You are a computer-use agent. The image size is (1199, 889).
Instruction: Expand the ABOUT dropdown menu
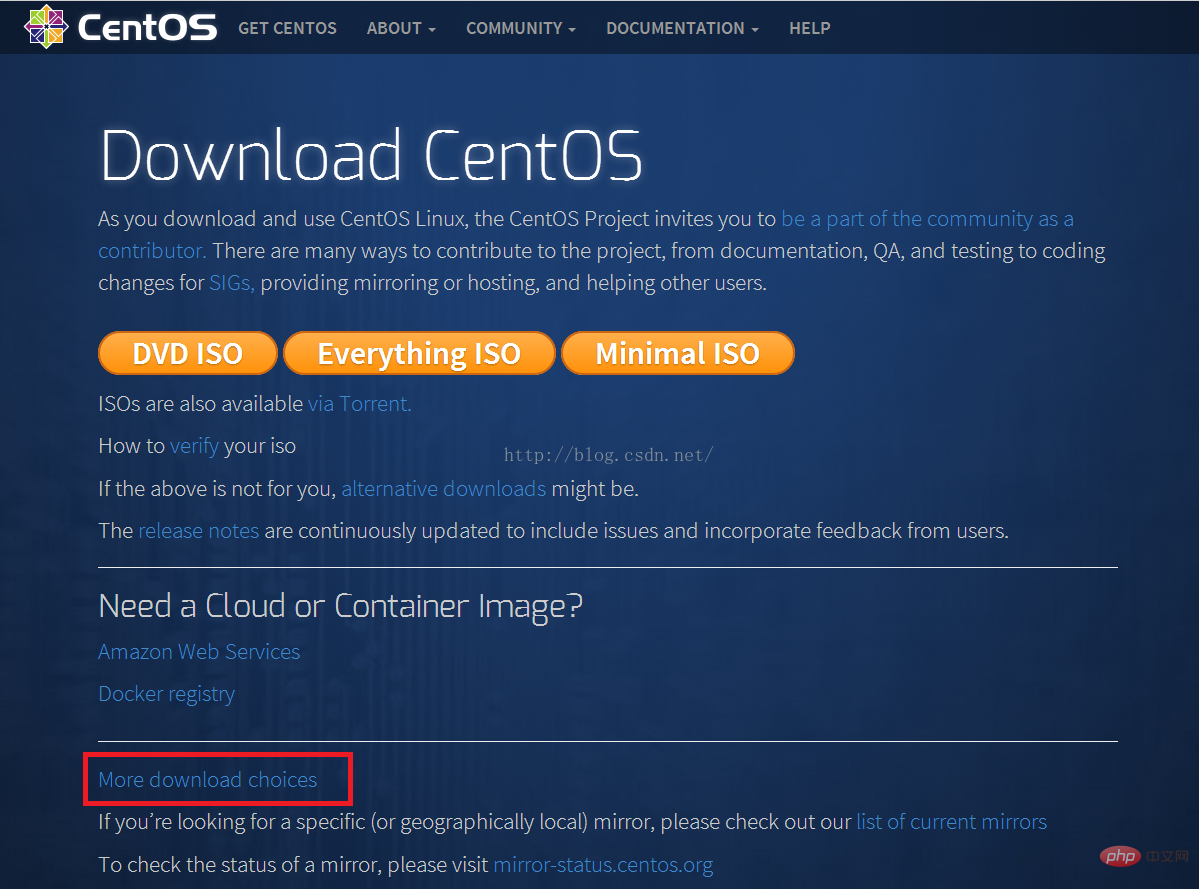tap(401, 28)
